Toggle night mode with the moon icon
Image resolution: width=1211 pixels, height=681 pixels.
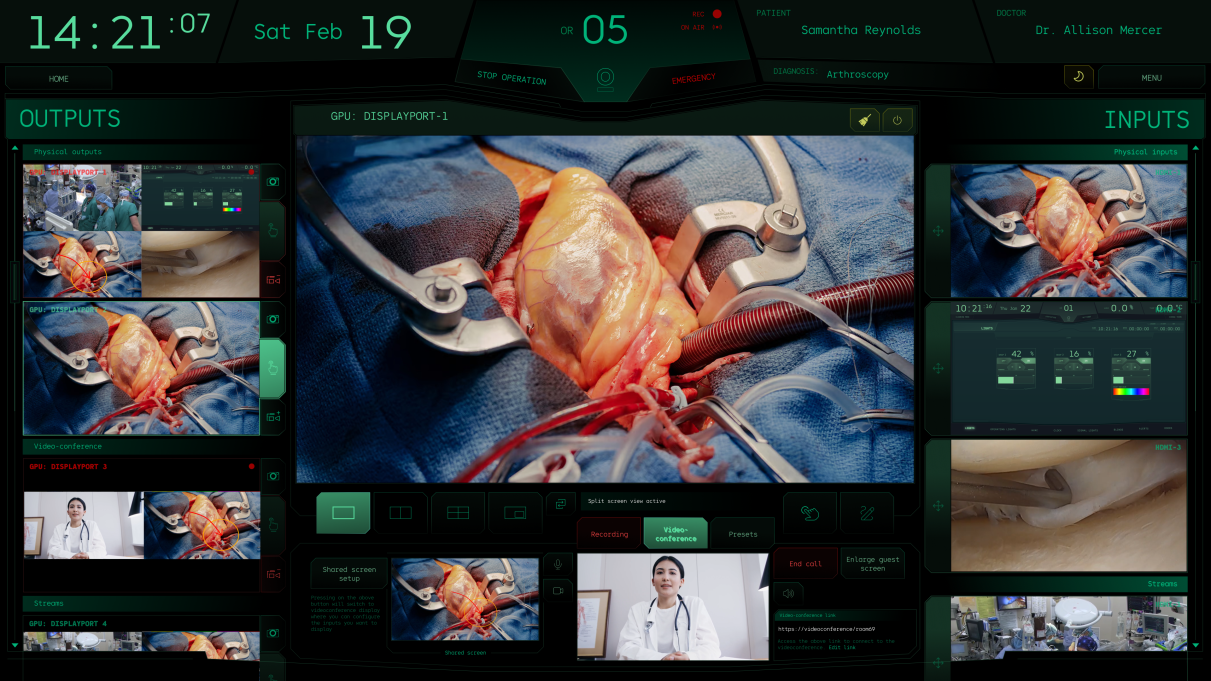[1078, 77]
